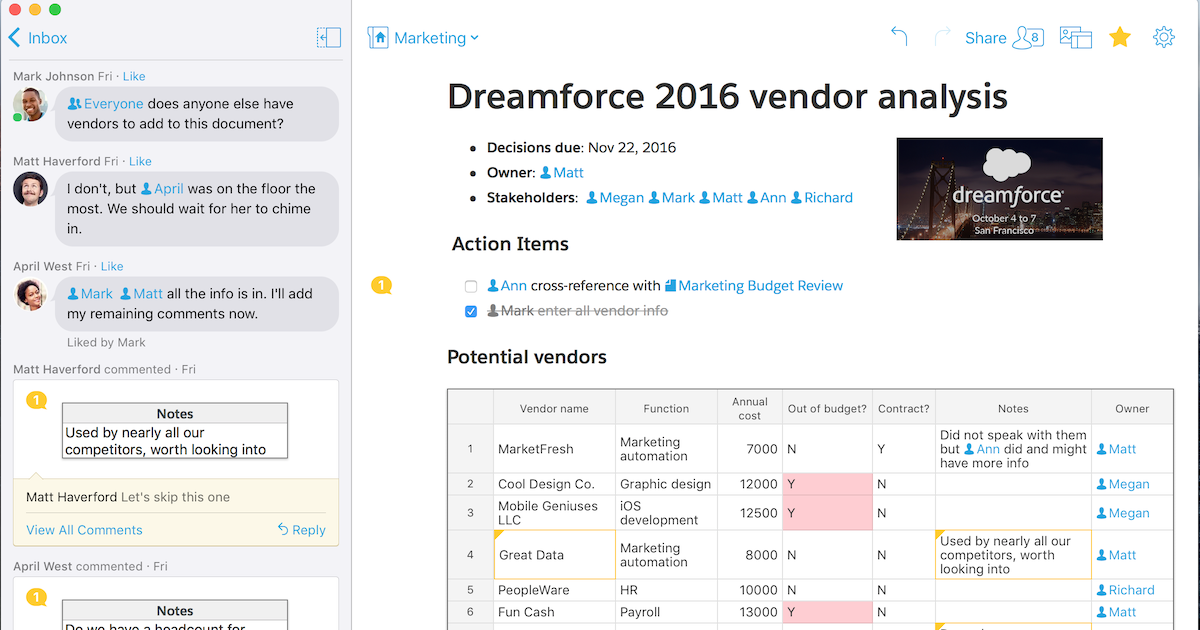
Task: Like Mark Johnson's message
Action: pyautogui.click(x=134, y=77)
